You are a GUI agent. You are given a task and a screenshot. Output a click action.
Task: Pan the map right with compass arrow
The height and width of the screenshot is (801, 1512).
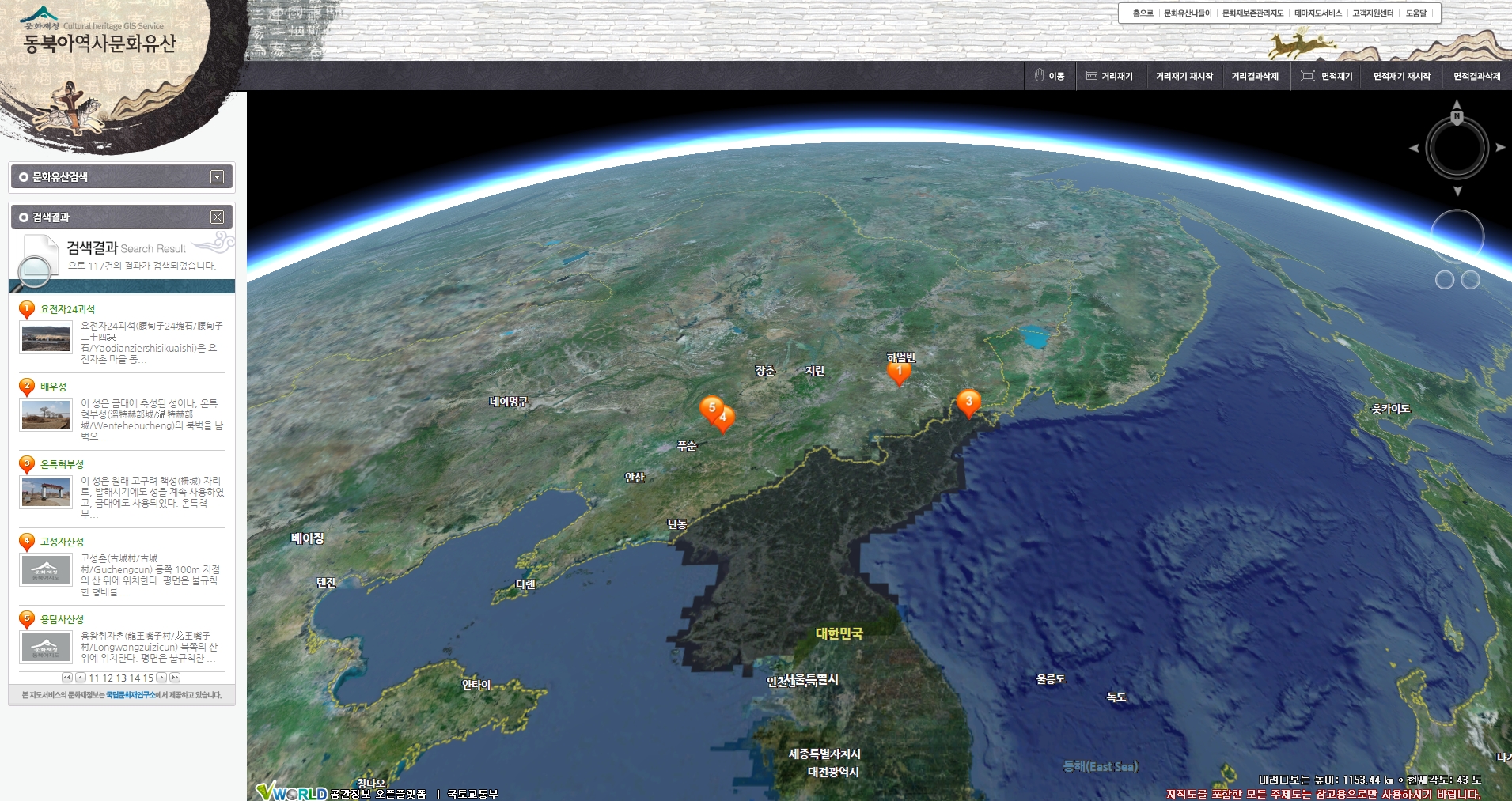(x=1500, y=148)
